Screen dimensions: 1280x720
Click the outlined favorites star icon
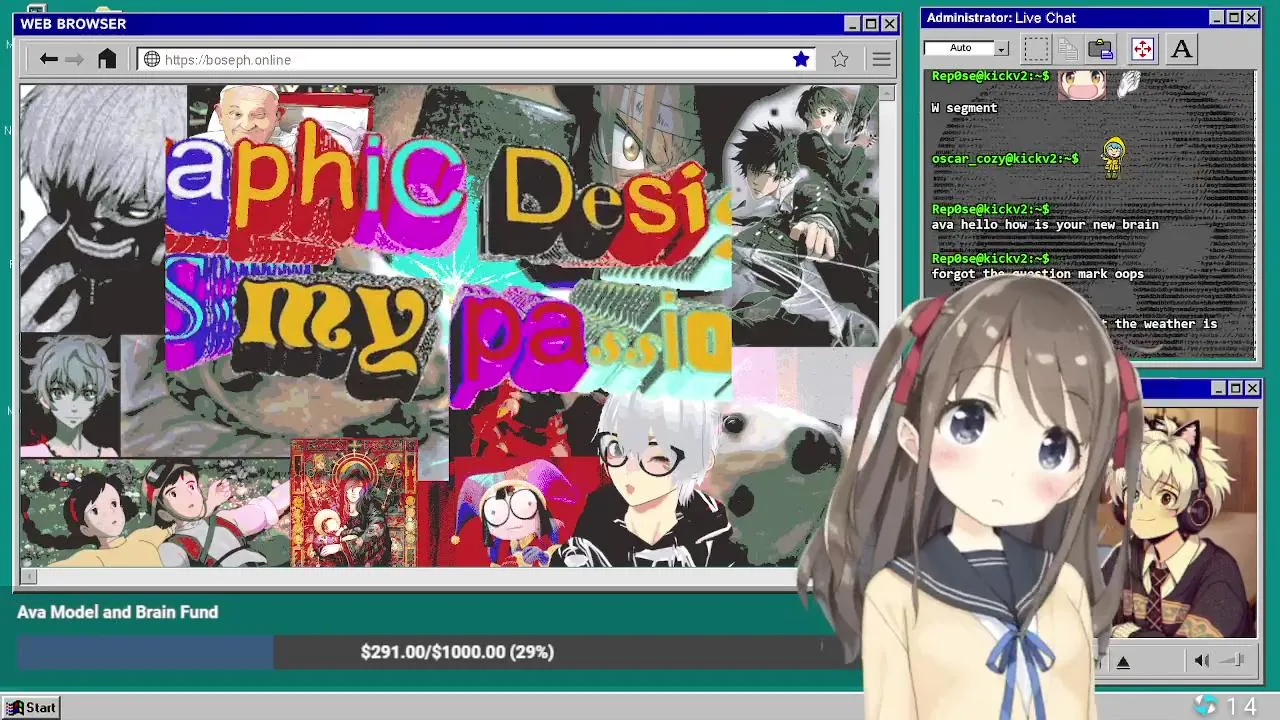click(x=840, y=59)
